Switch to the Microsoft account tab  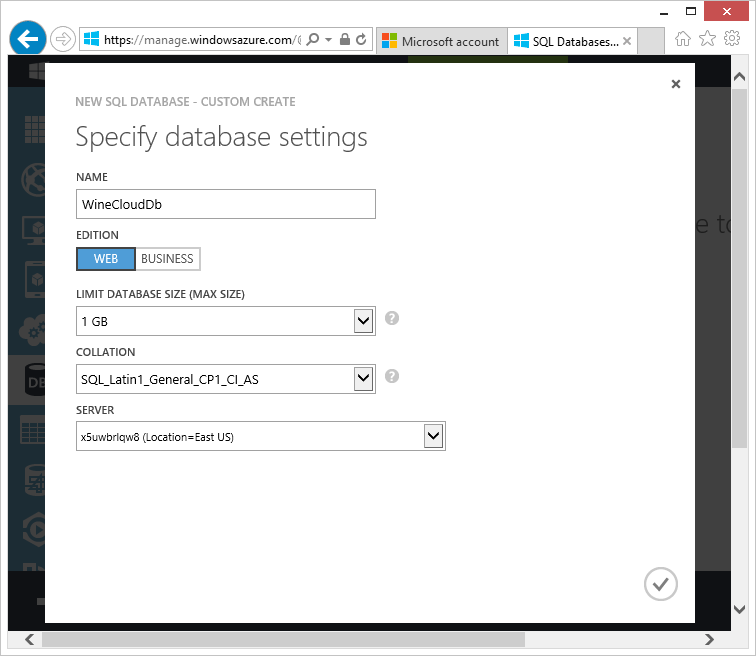tap(441, 41)
